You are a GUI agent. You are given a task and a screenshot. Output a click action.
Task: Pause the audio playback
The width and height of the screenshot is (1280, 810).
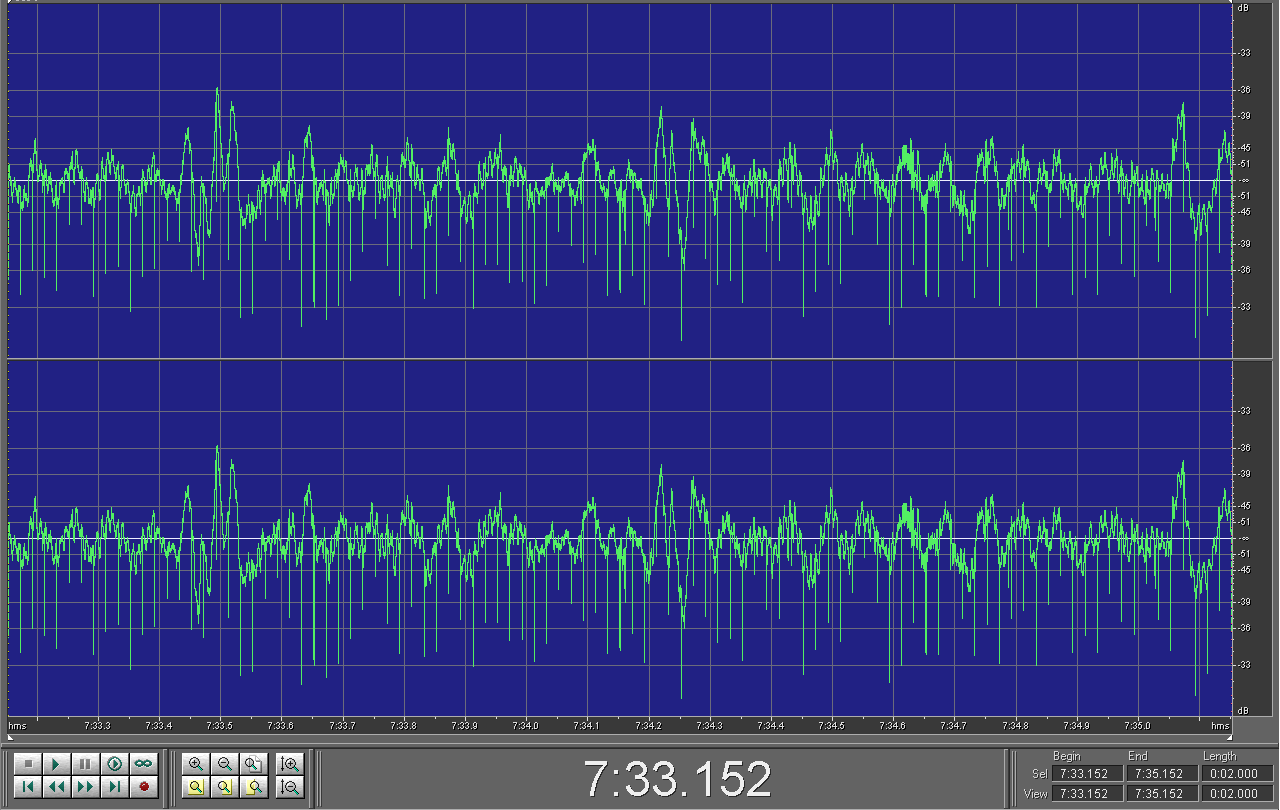click(86, 764)
